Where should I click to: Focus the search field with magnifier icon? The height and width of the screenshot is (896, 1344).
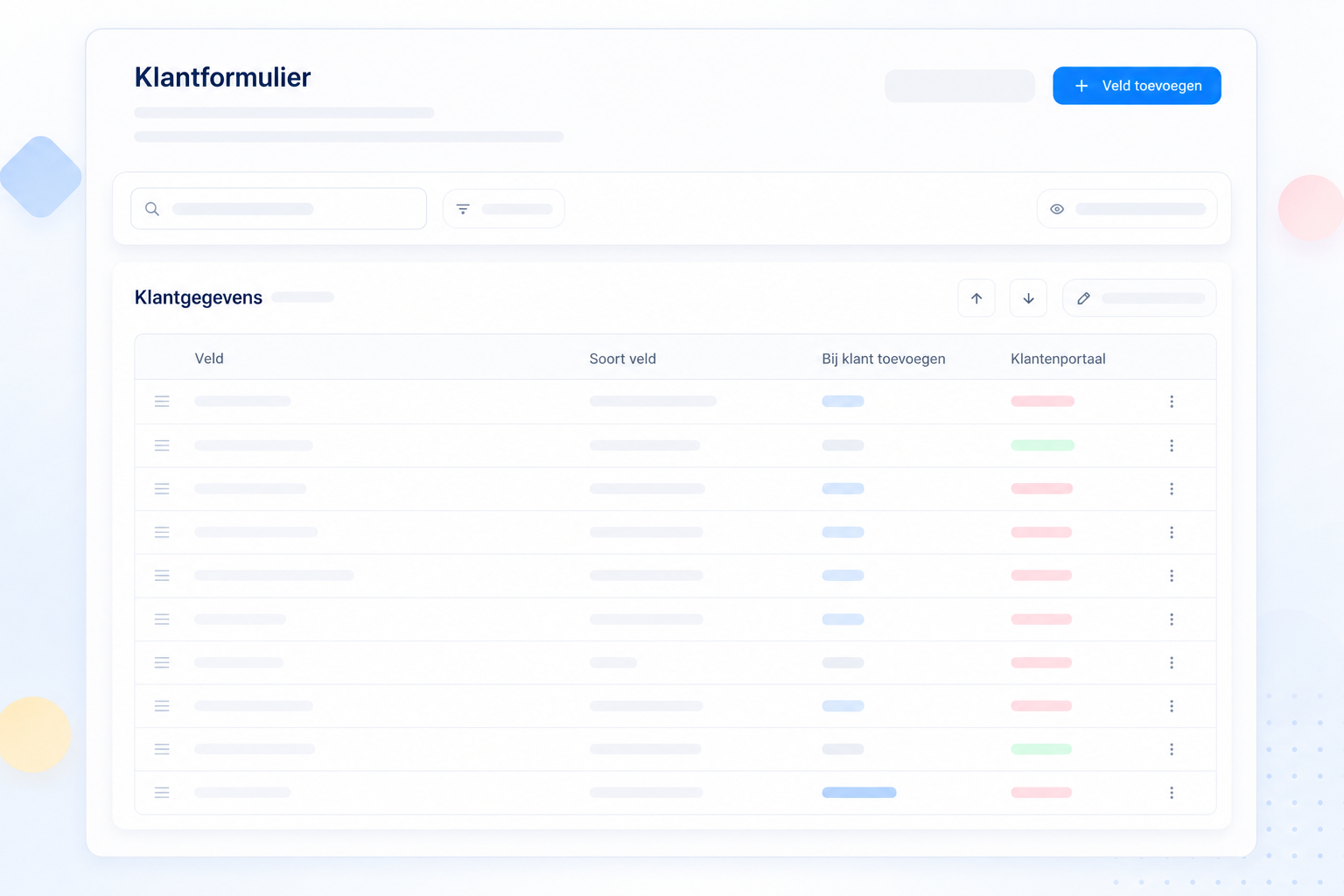(278, 209)
